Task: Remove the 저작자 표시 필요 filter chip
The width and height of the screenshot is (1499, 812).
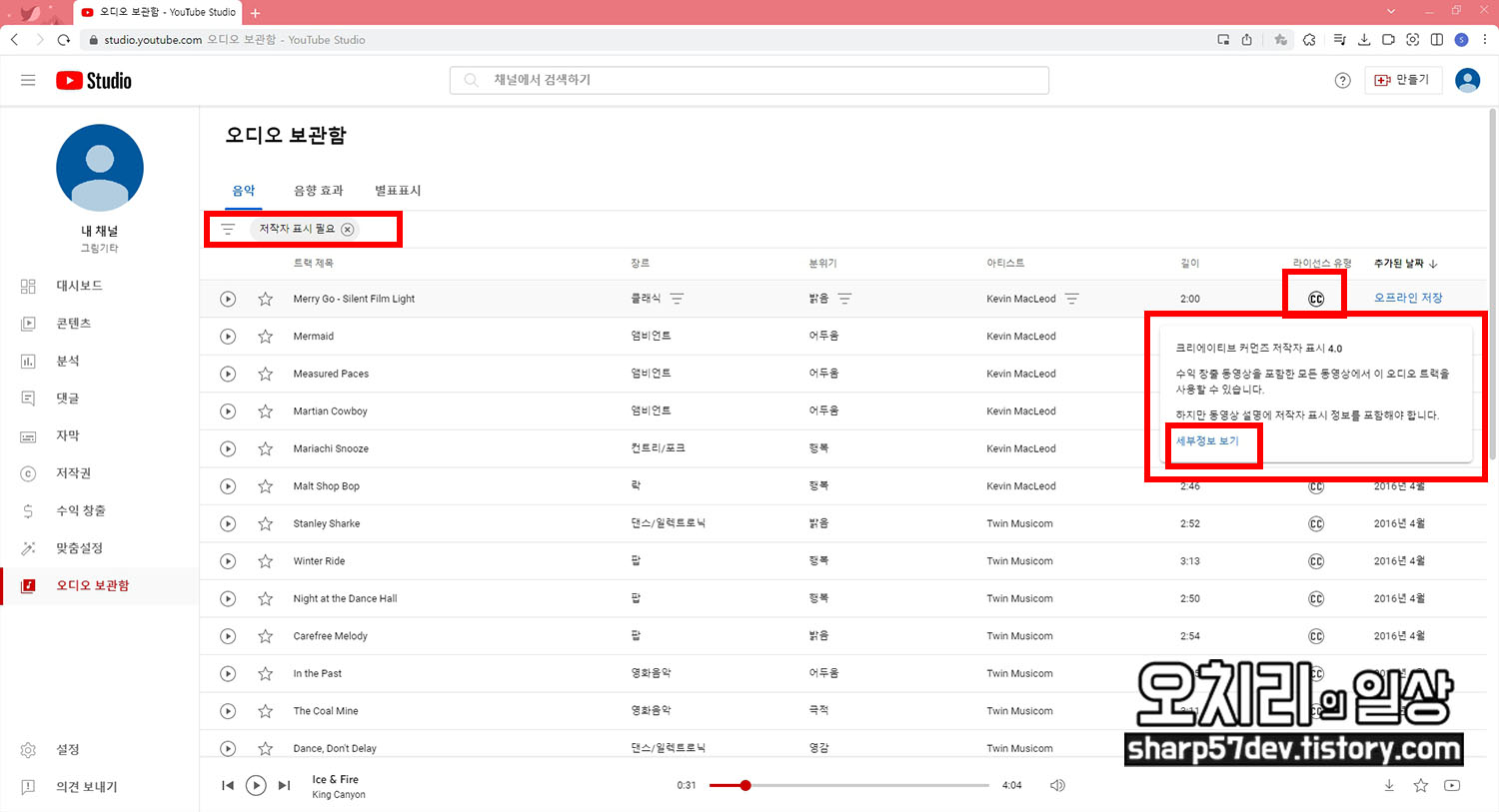Action: tap(348, 230)
